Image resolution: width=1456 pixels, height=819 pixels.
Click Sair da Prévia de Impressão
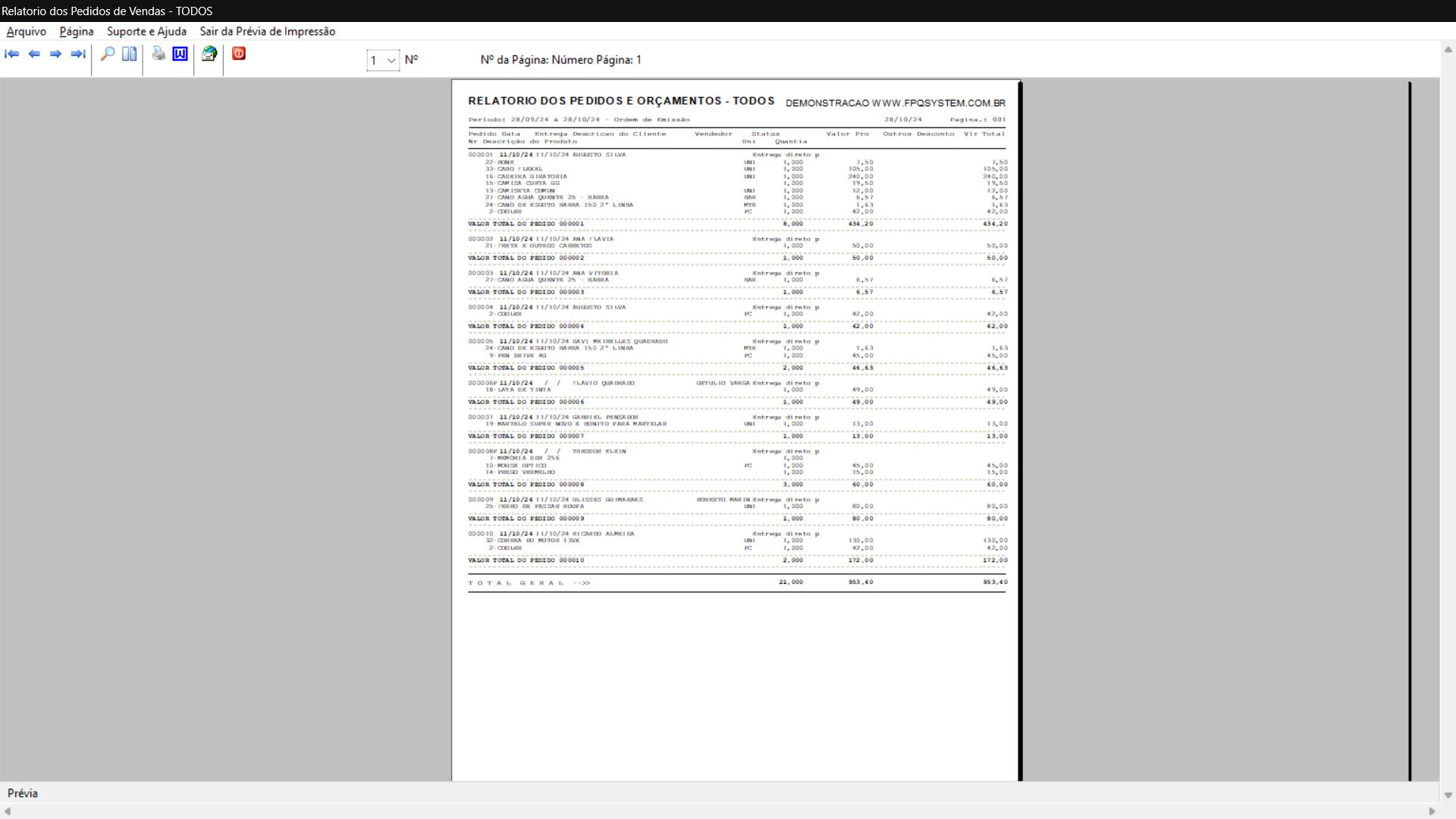268,31
